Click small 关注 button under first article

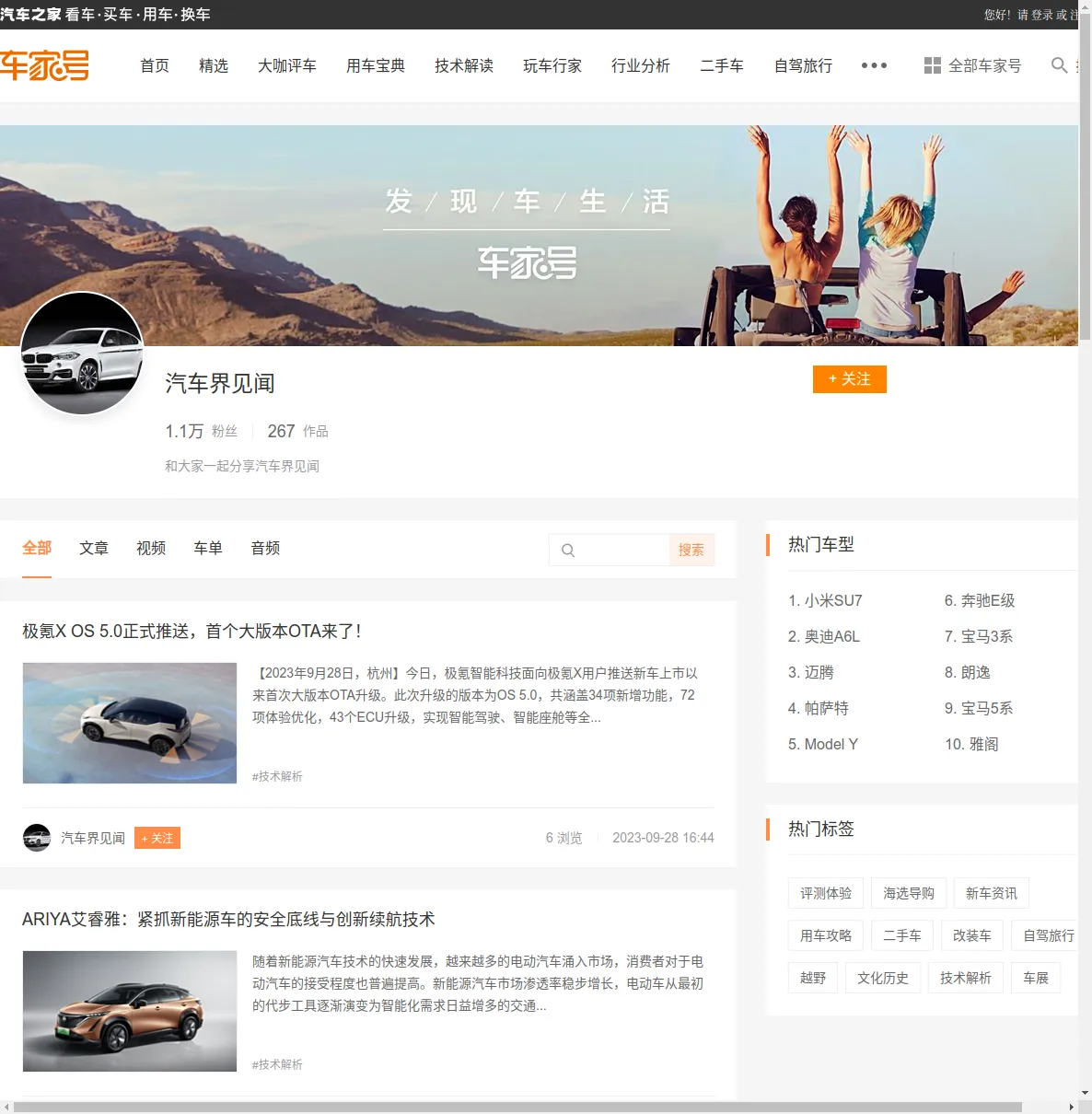click(x=157, y=838)
